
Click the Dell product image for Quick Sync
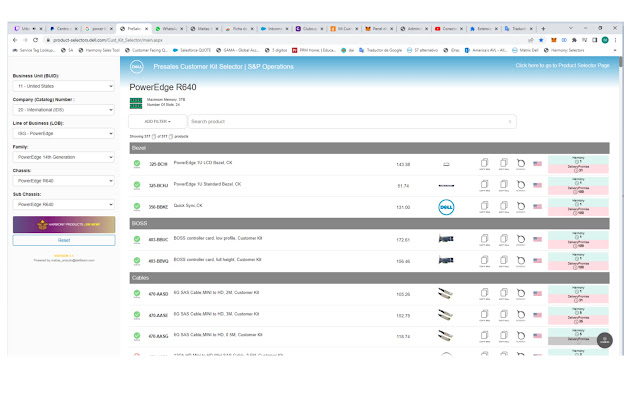click(447, 207)
